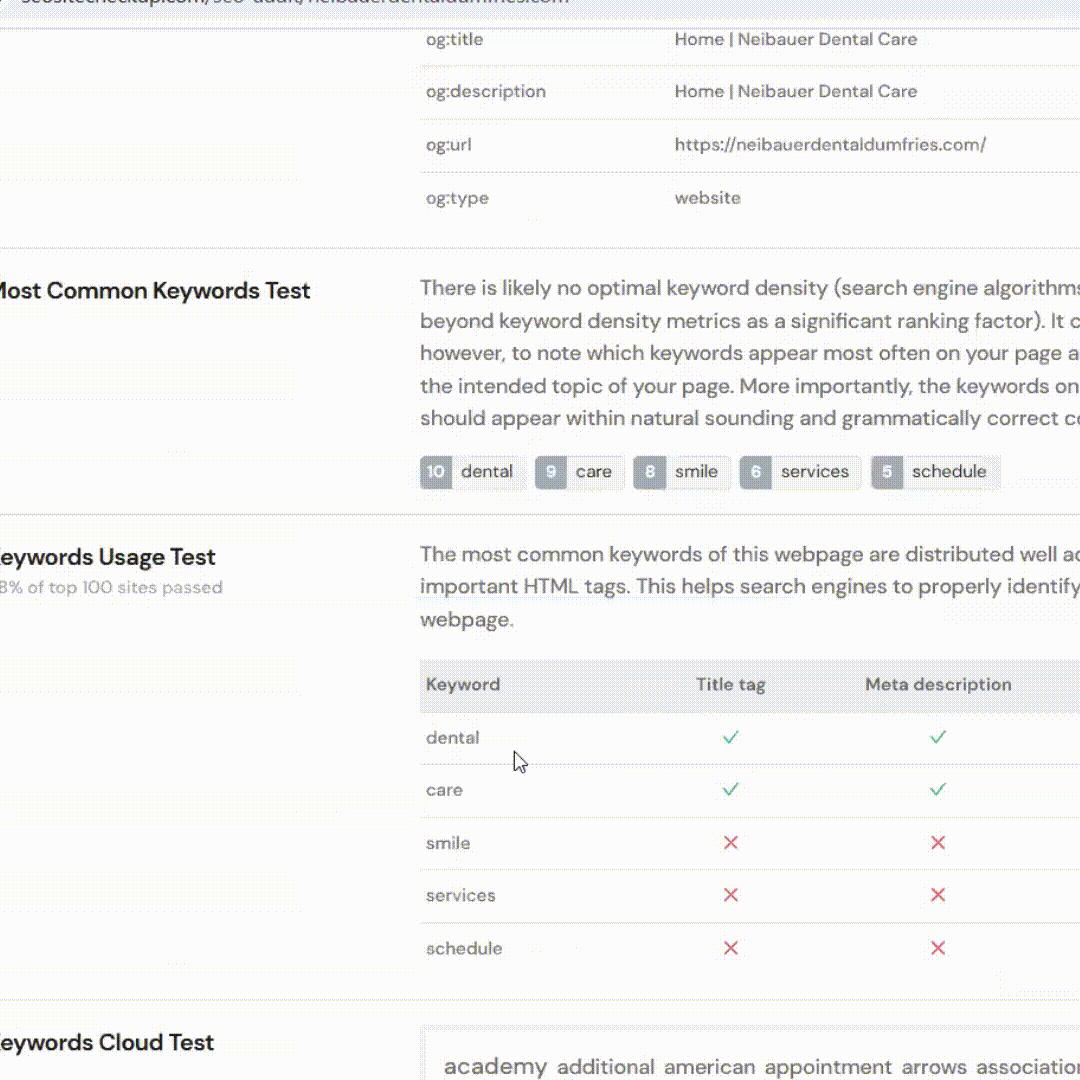Screen dimensions: 1080x1080
Task: Select the 'Meta description' column header
Action: [938, 685]
